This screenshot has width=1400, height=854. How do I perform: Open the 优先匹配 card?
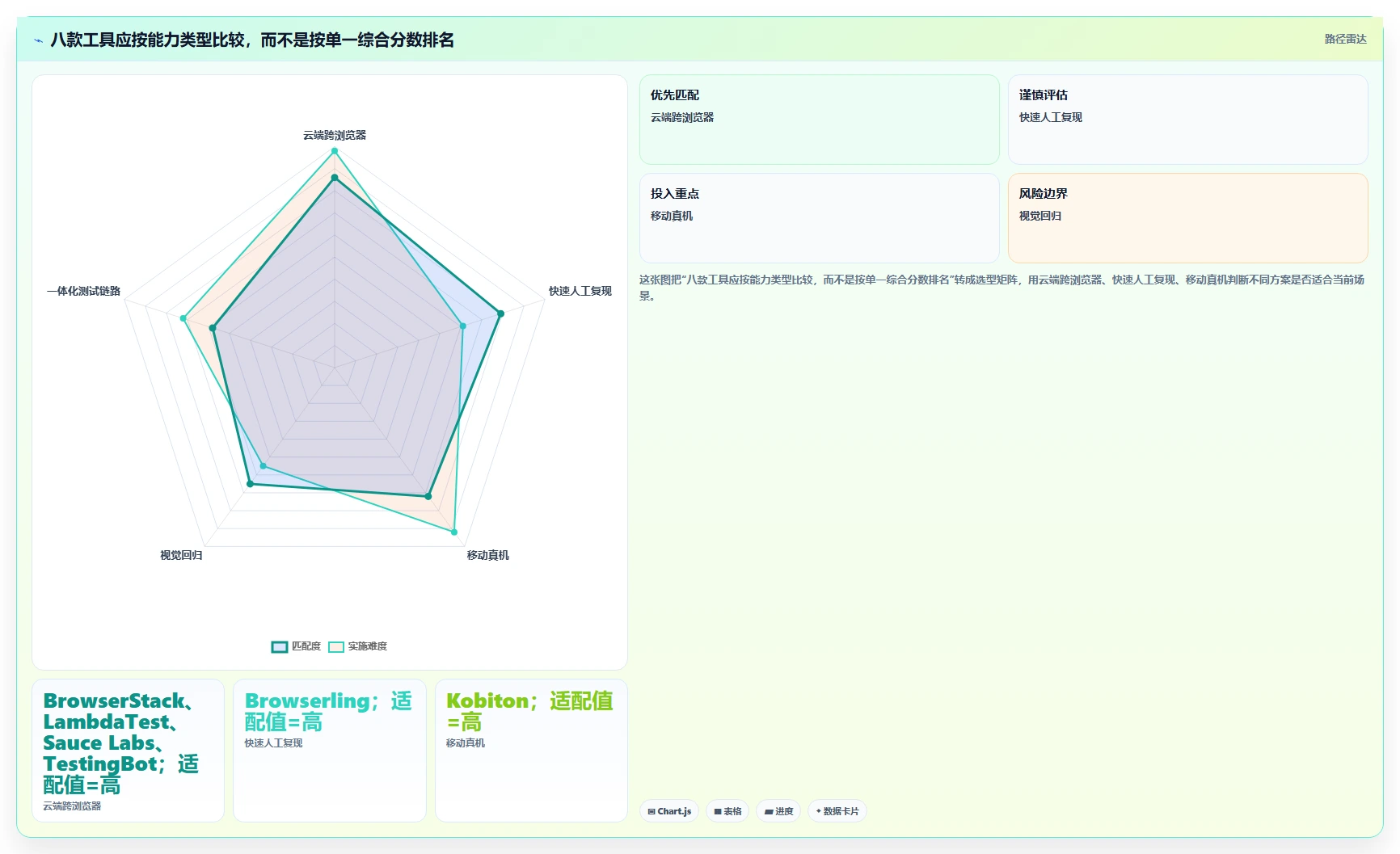820,120
